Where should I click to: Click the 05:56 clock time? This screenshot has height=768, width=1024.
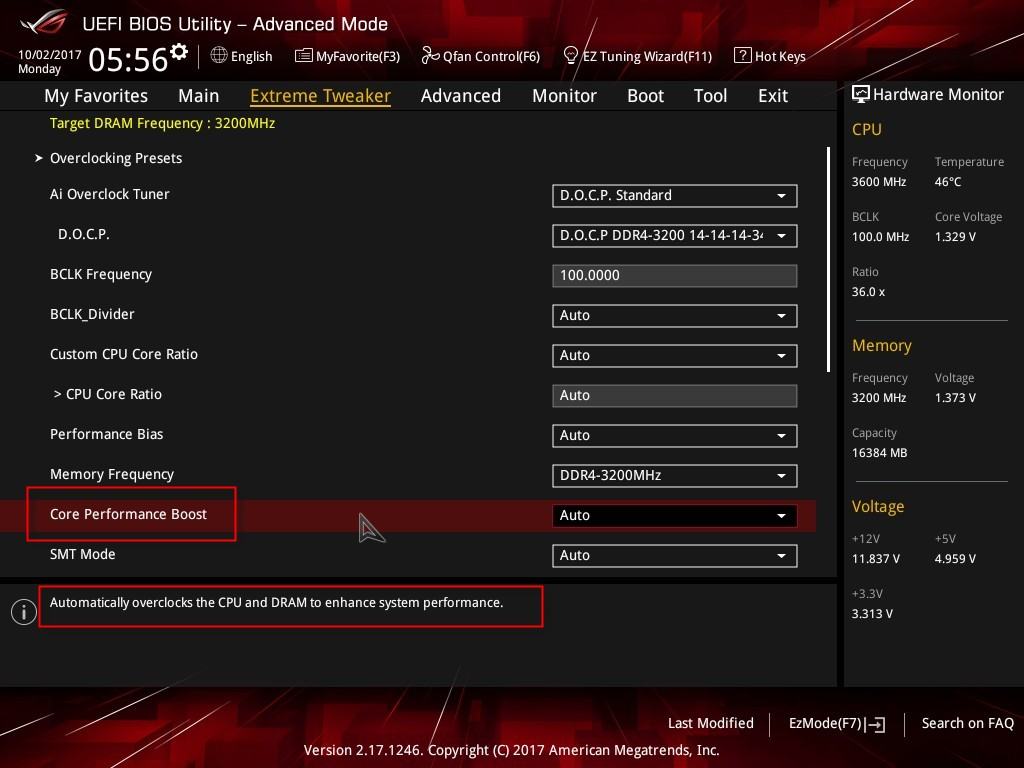(x=128, y=59)
